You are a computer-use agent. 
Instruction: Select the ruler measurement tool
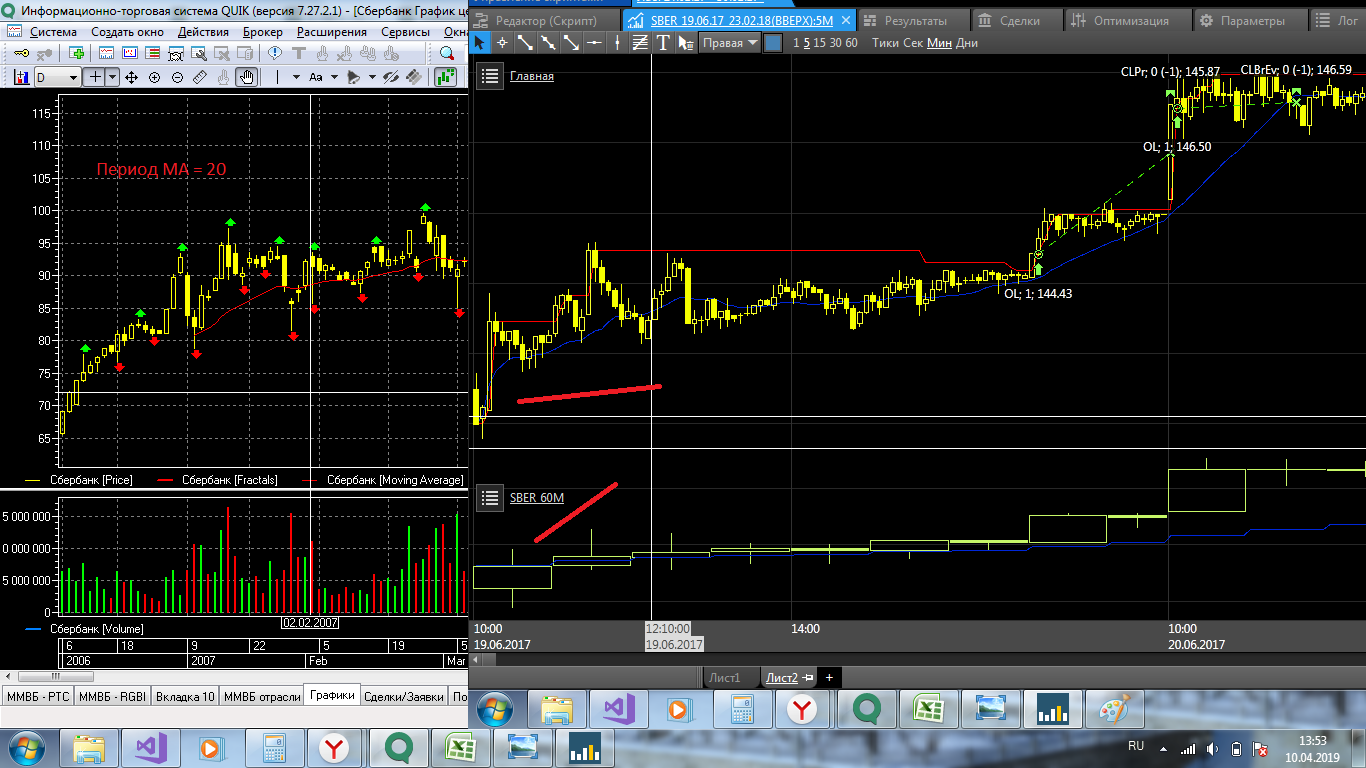click(199, 77)
